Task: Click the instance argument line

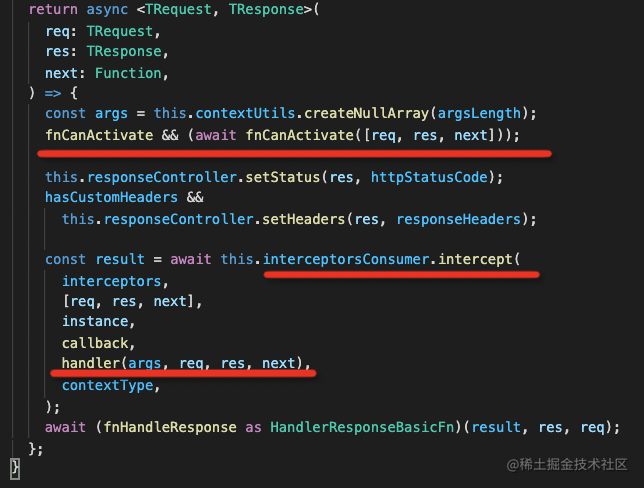Action: pyautogui.click(x=94, y=322)
